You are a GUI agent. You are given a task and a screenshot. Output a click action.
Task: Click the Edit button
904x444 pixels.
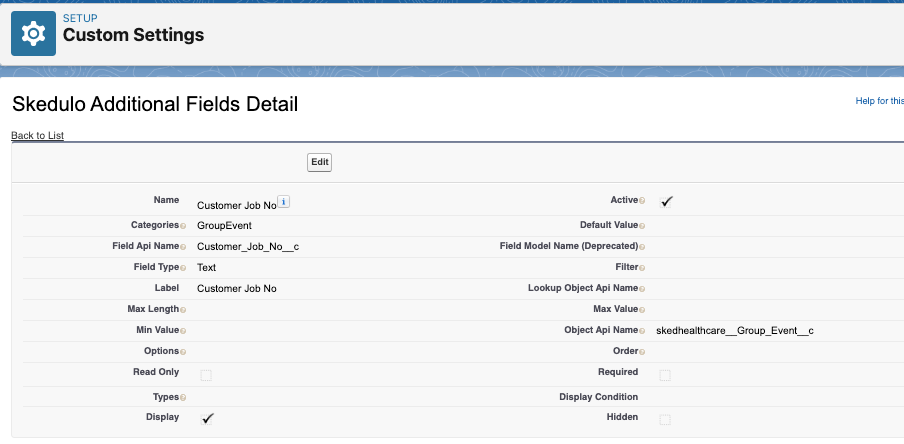319,163
